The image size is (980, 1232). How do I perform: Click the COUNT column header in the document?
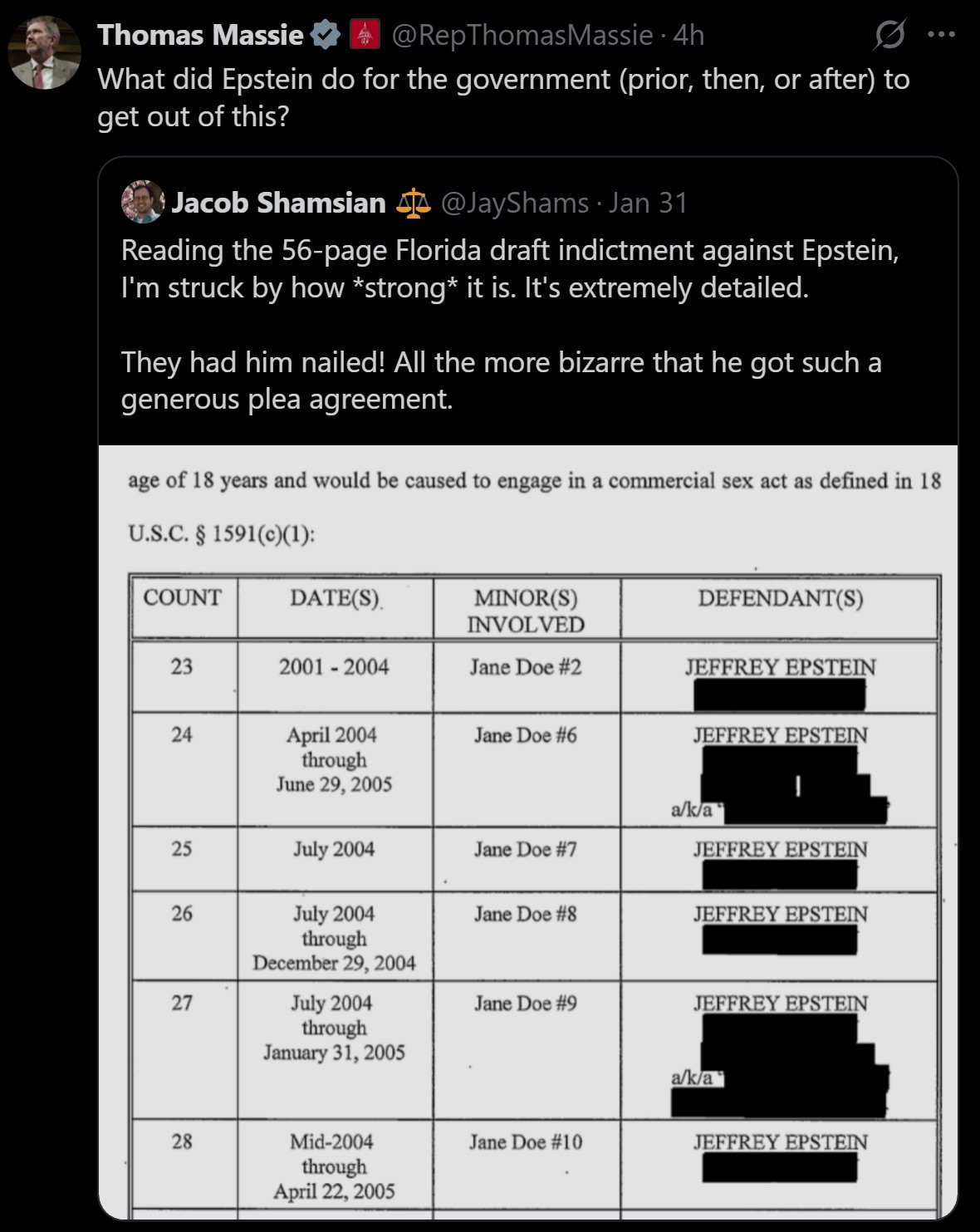coord(182,598)
